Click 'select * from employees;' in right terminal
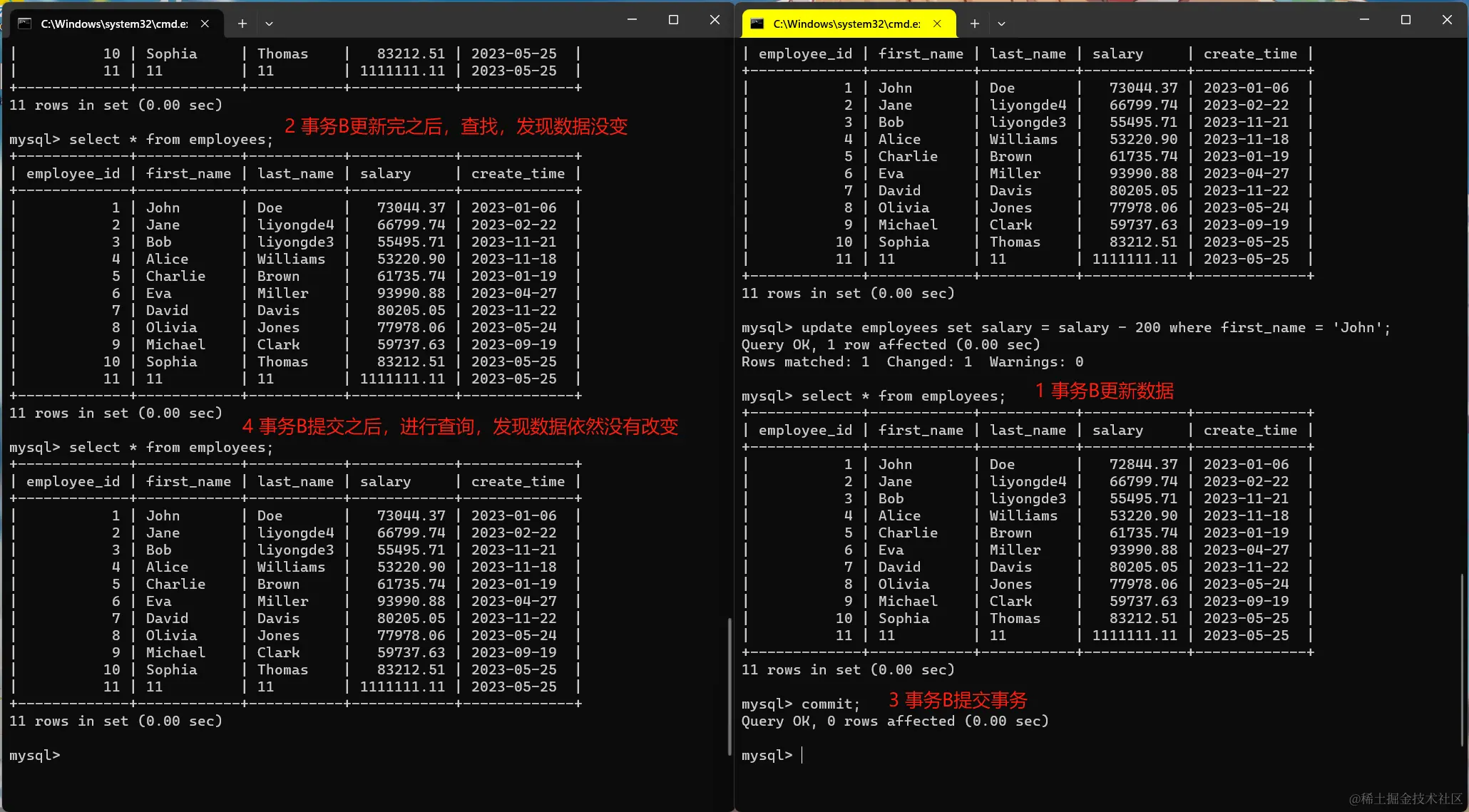 coord(904,396)
